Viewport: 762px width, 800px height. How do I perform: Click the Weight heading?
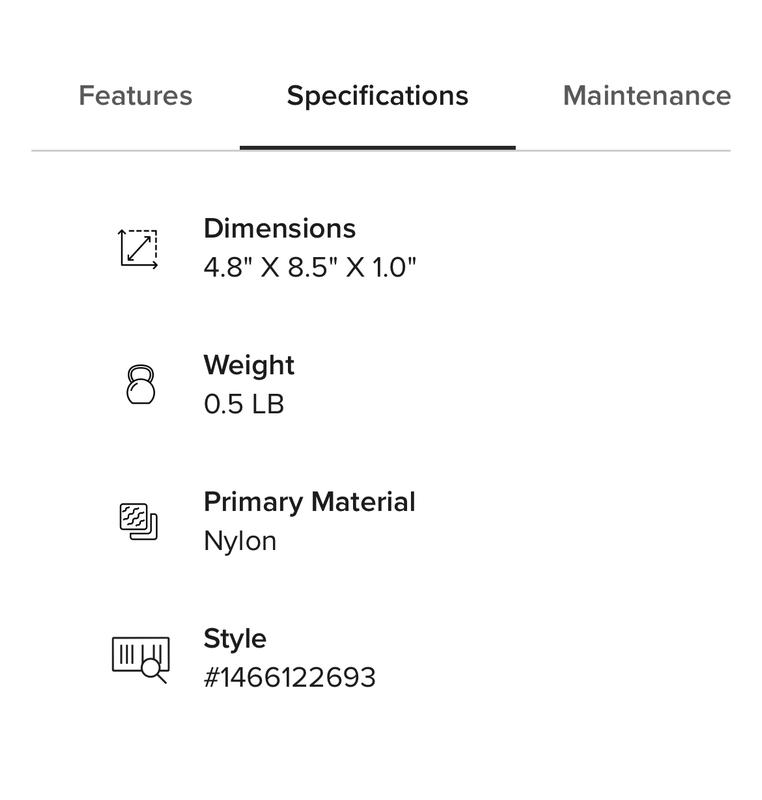pos(248,365)
